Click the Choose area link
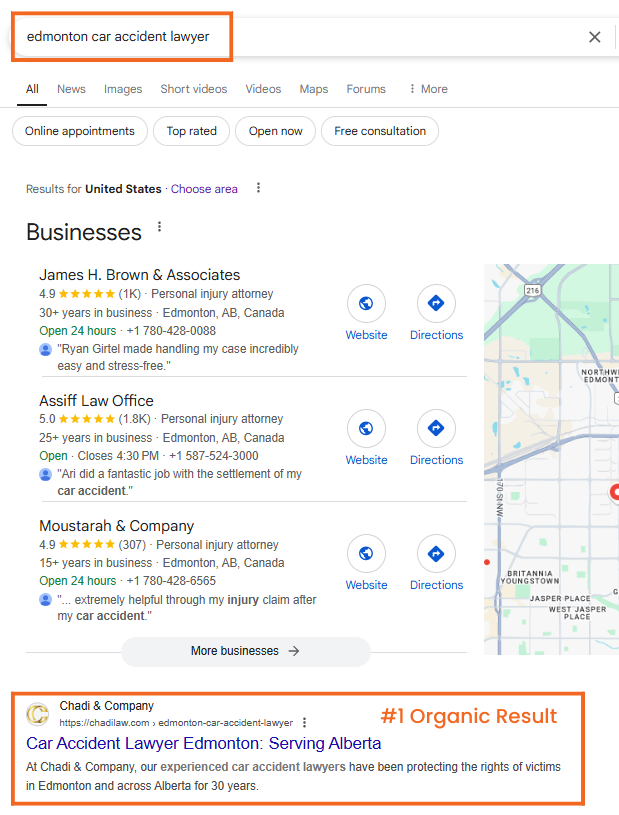This screenshot has width=619, height=815. tap(204, 189)
